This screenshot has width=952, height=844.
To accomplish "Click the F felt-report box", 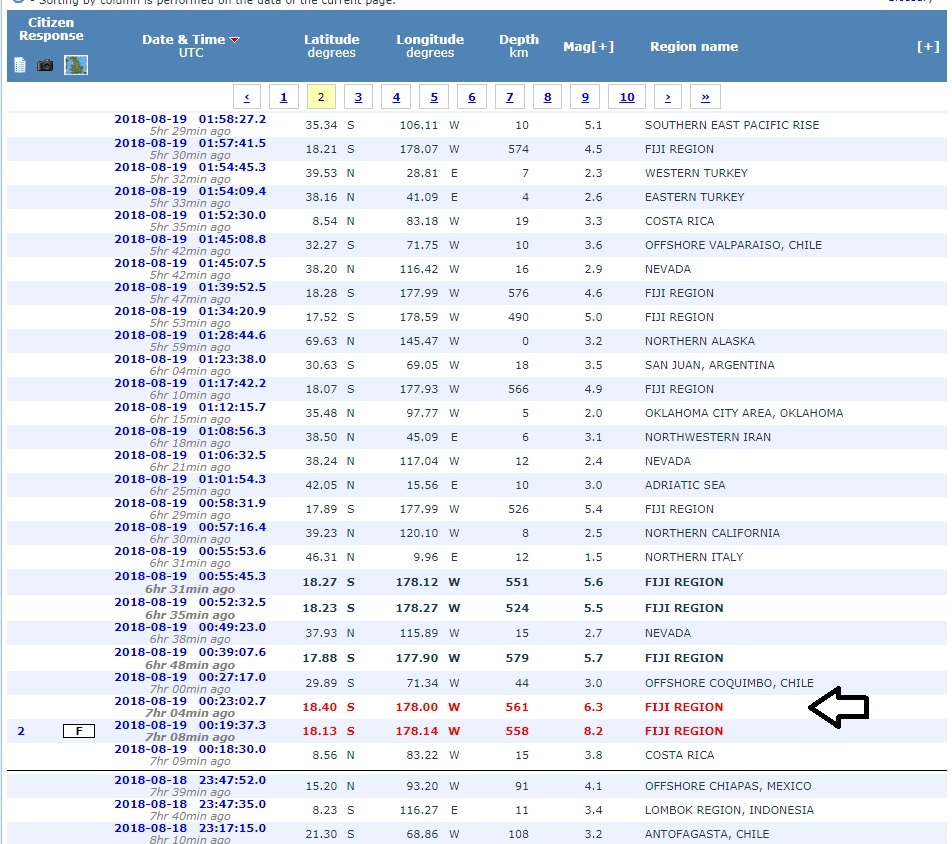I will pos(79,731).
